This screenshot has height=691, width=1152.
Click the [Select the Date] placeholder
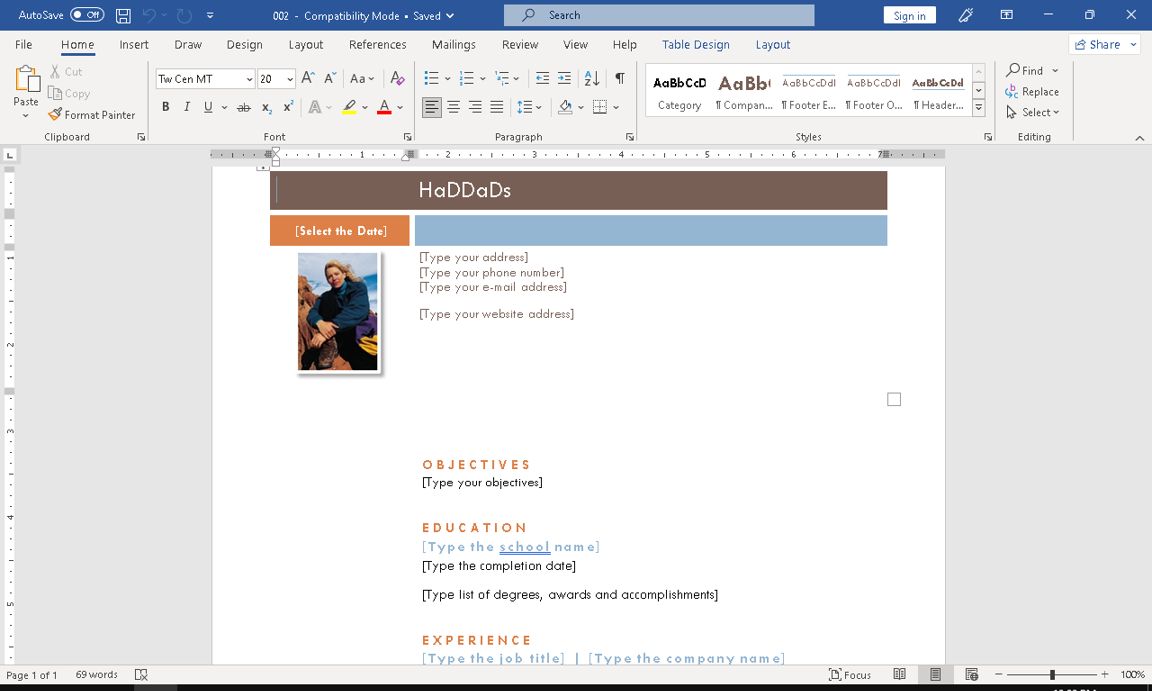(x=340, y=231)
